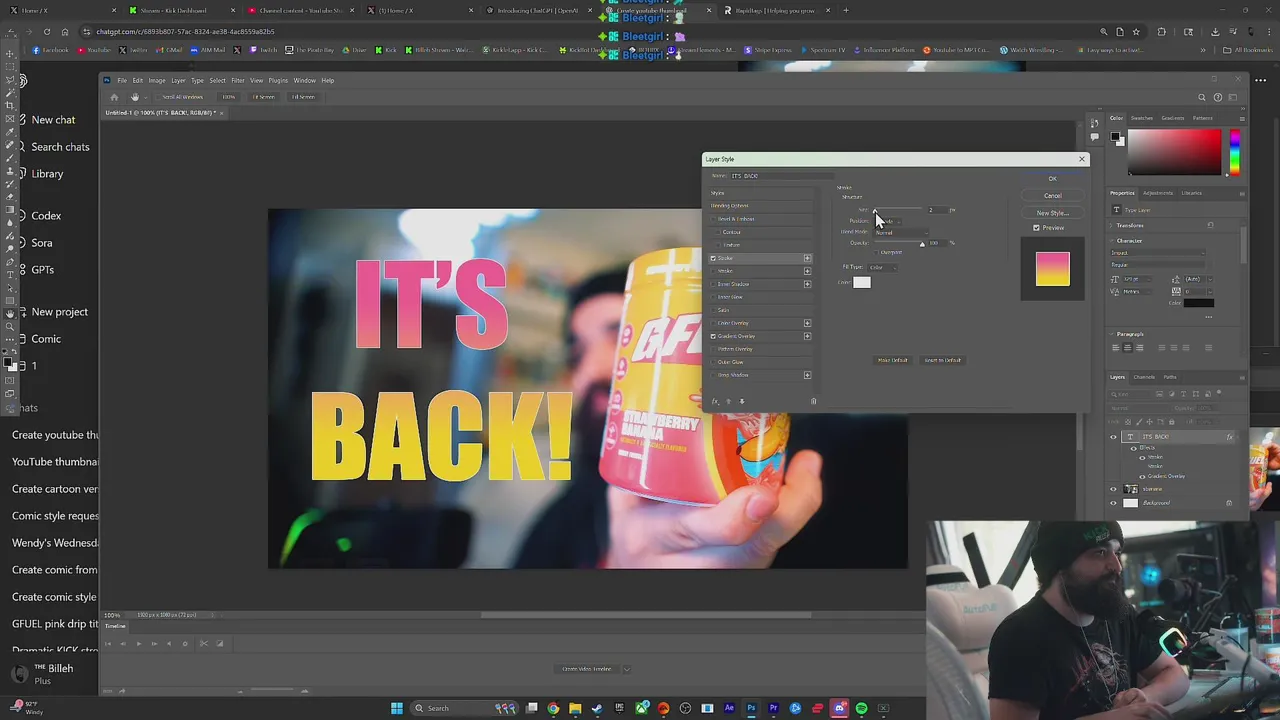Click the Make Default button

pyautogui.click(x=892, y=360)
